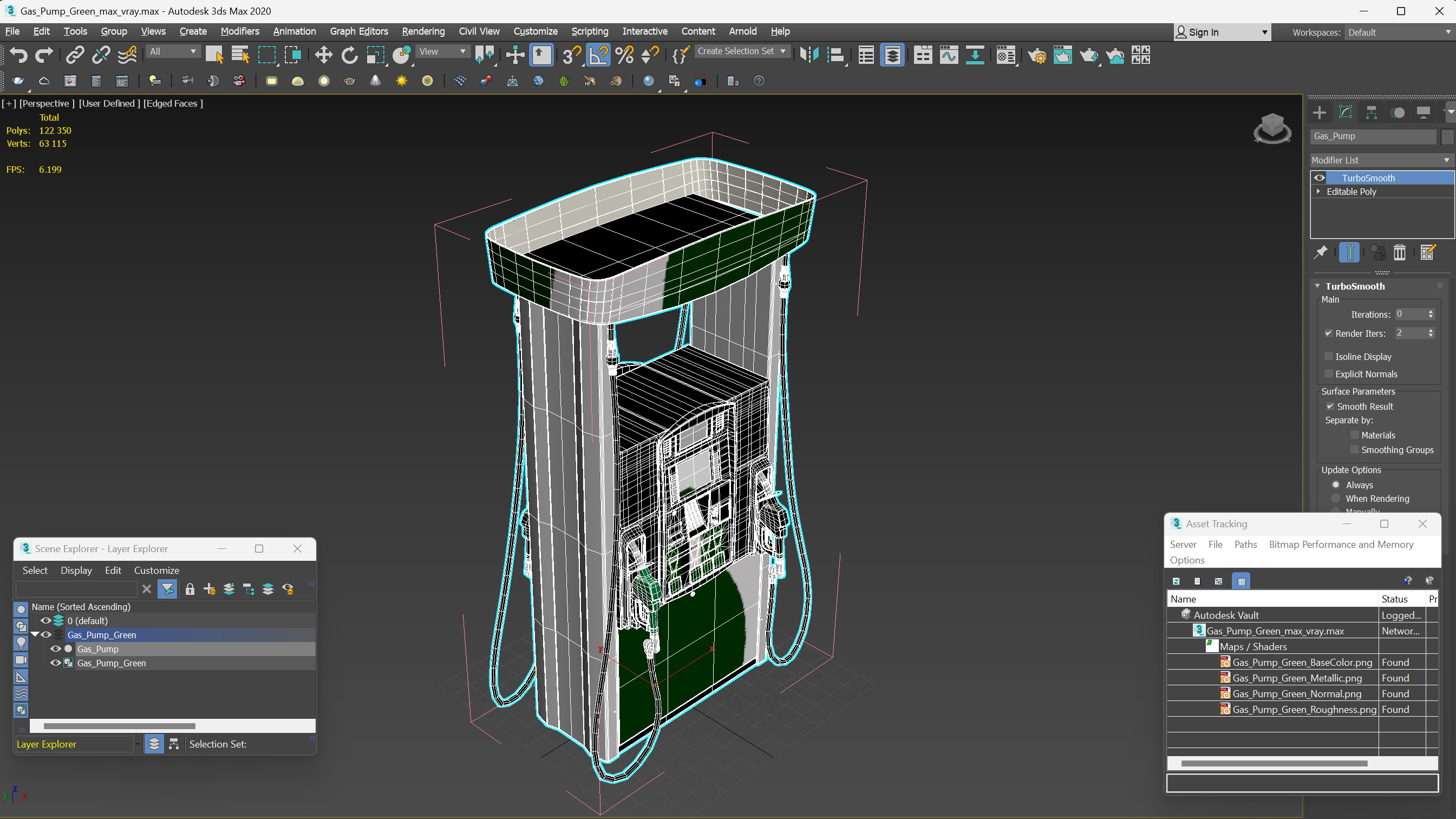
Task: Toggle the Angle Snap icon
Action: [x=598, y=55]
